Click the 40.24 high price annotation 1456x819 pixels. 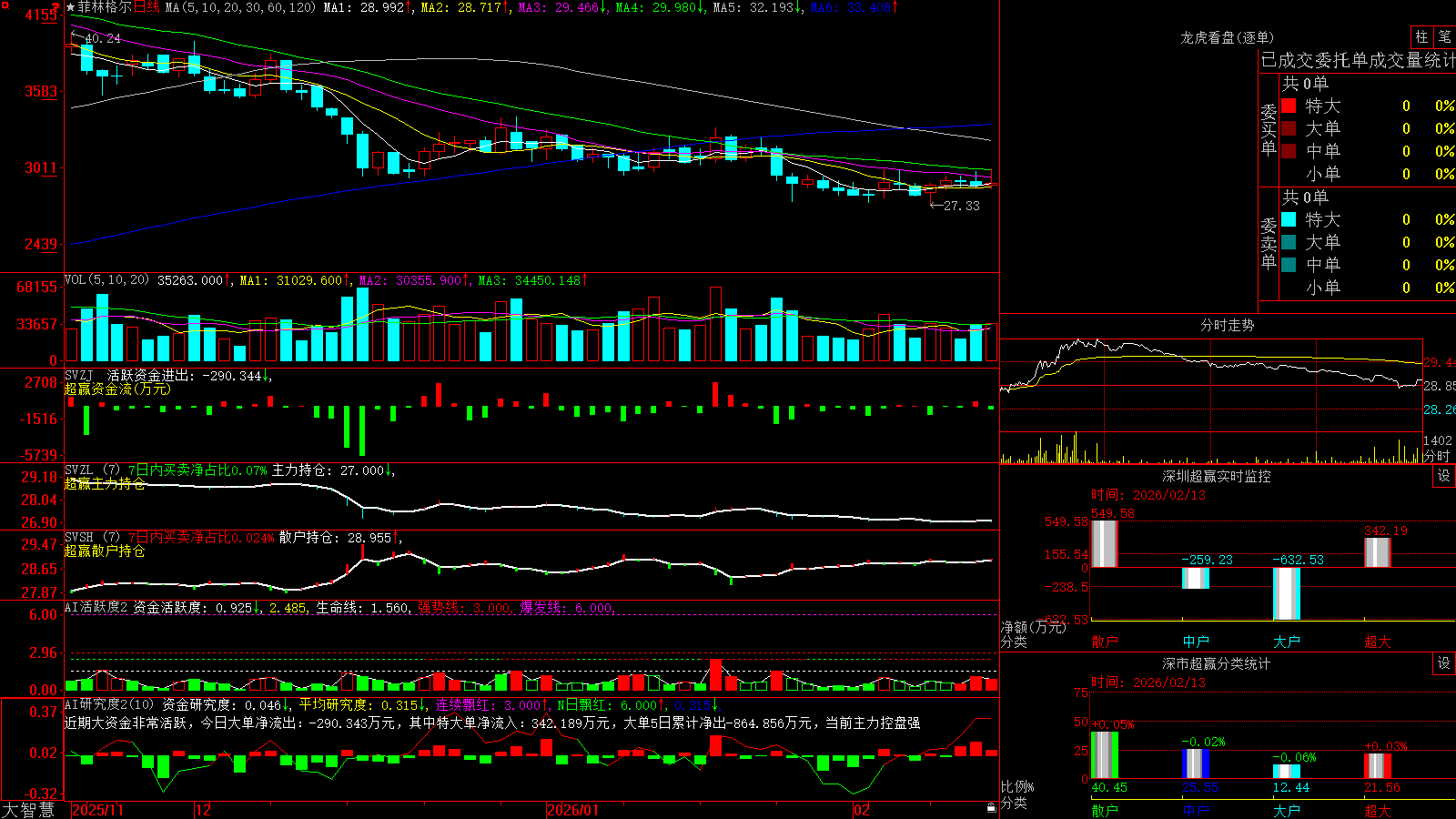(102, 38)
